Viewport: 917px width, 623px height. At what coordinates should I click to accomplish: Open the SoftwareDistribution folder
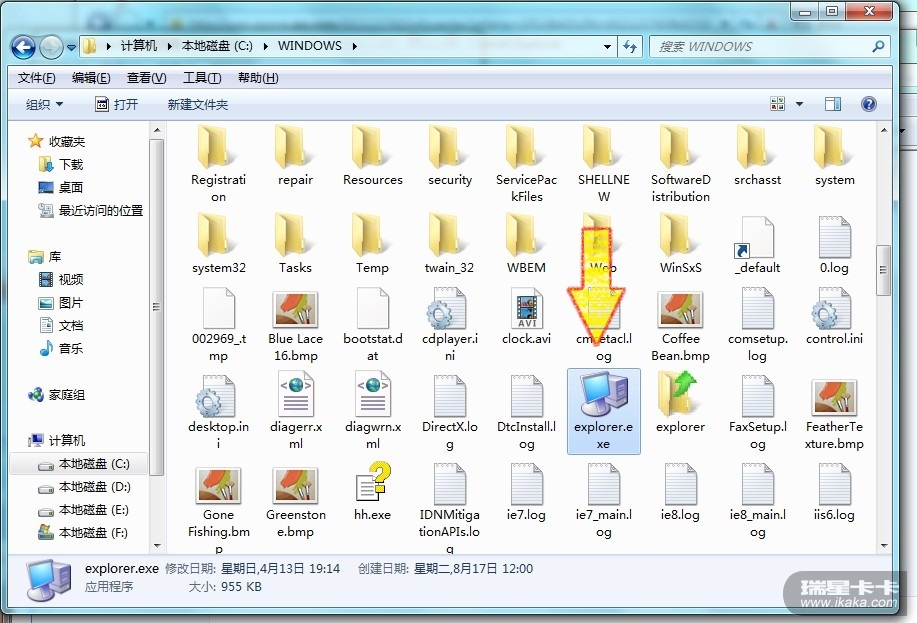(x=680, y=164)
